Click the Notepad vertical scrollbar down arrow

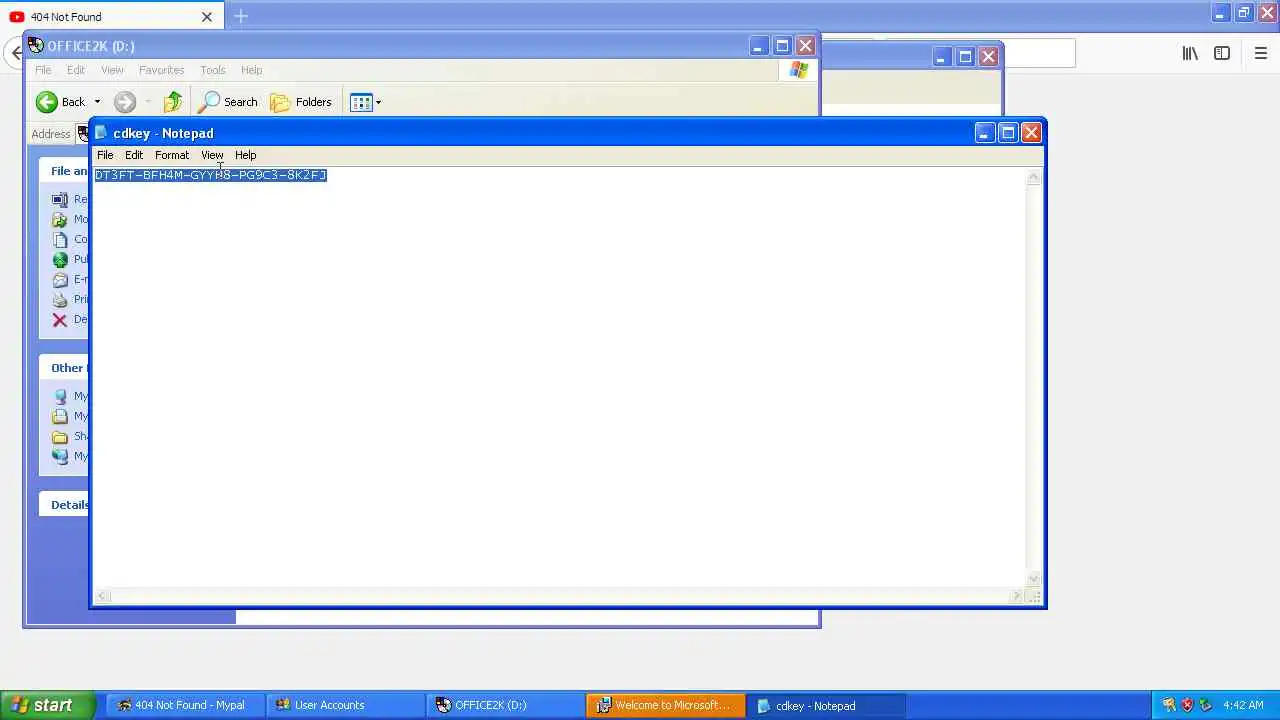1034,579
